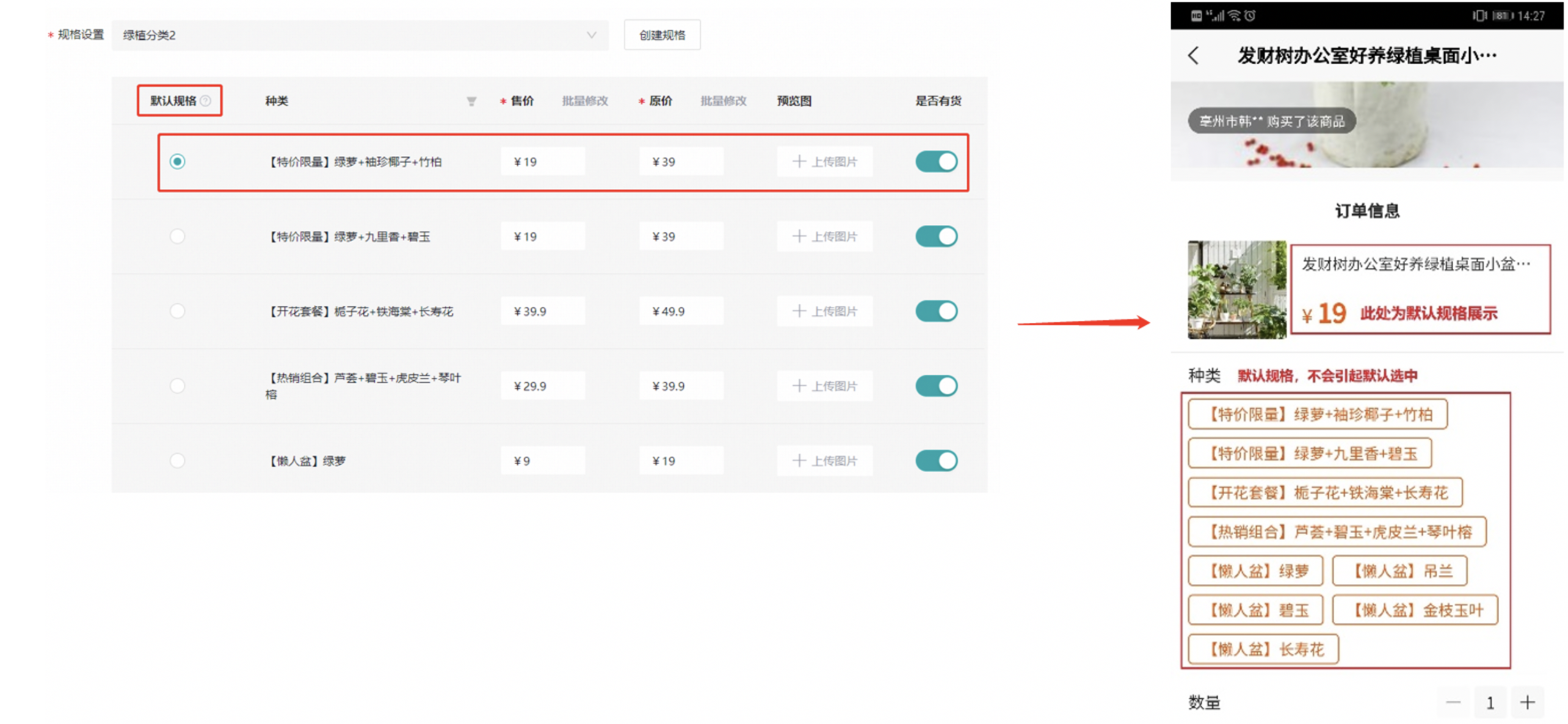
Task: Tap the signal strength icon in status bar
Action: pyautogui.click(x=1215, y=15)
